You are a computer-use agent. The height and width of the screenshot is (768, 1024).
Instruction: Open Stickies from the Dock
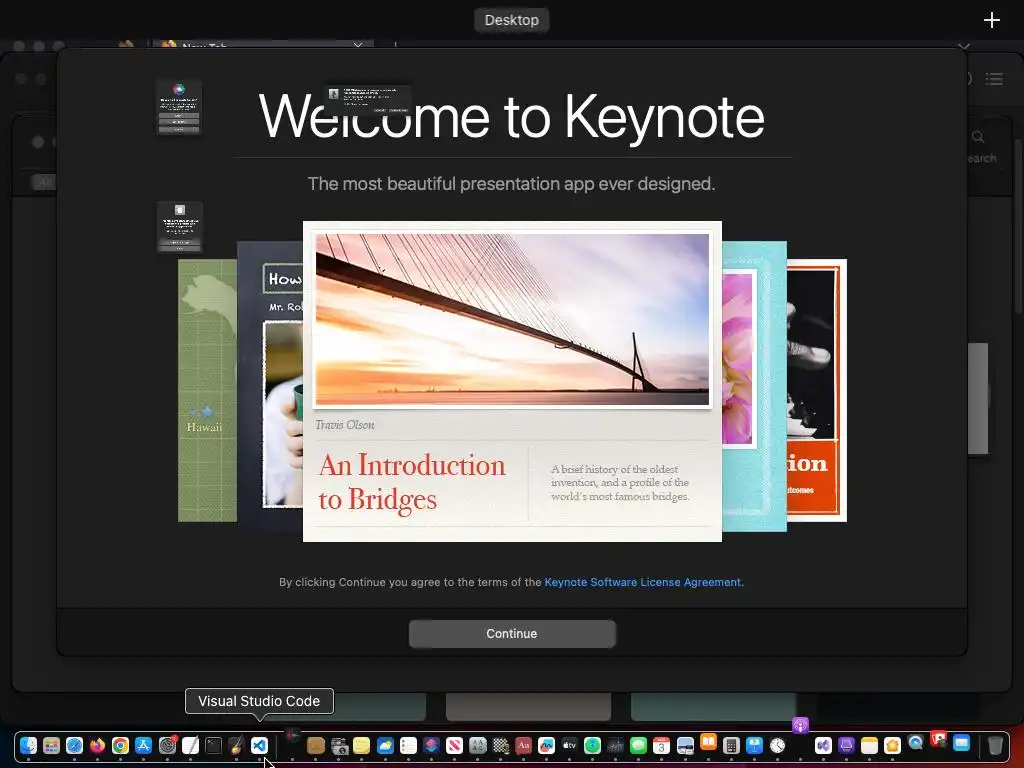coord(361,745)
